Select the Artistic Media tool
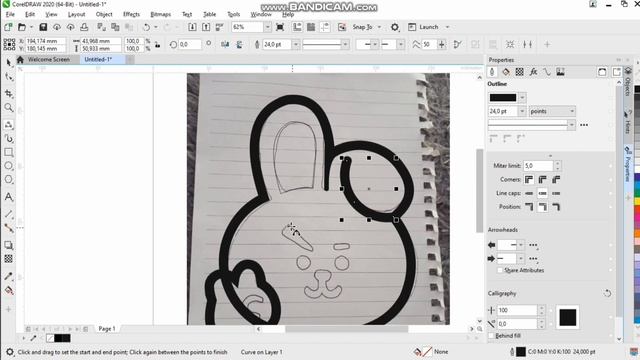Viewport: 640px width, 360px height. (x=9, y=138)
